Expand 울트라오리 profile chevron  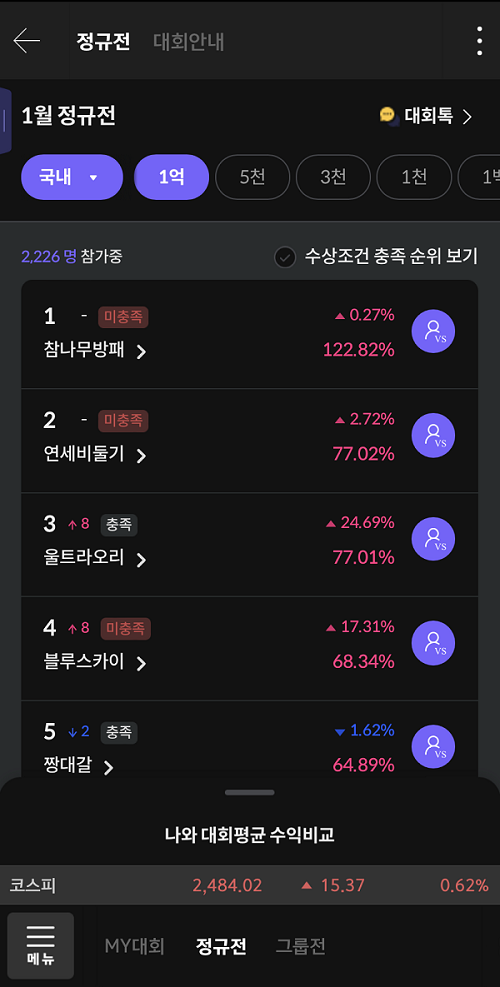click(x=142, y=559)
